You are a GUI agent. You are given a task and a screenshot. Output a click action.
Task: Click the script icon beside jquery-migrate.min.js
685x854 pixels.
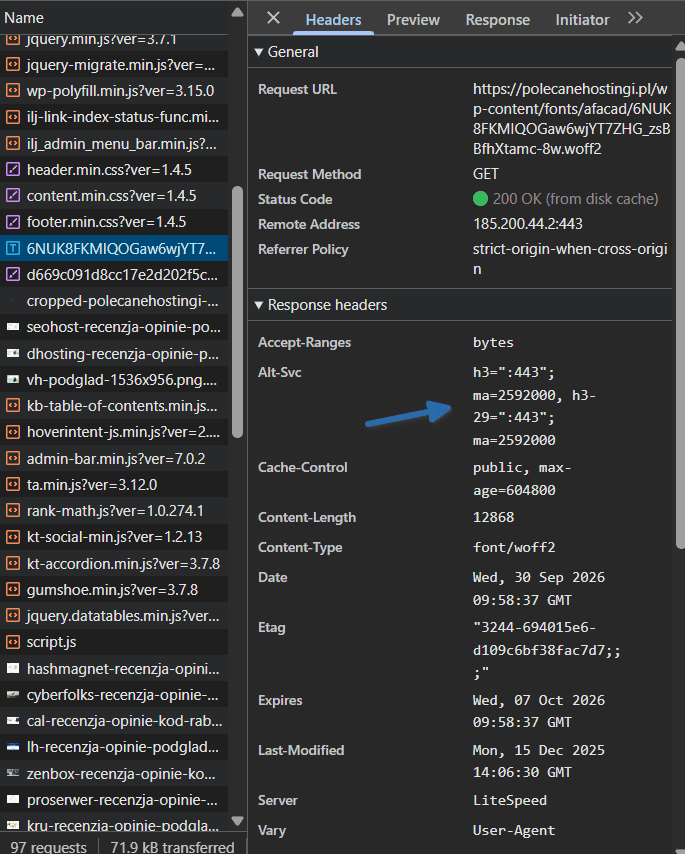coord(13,65)
